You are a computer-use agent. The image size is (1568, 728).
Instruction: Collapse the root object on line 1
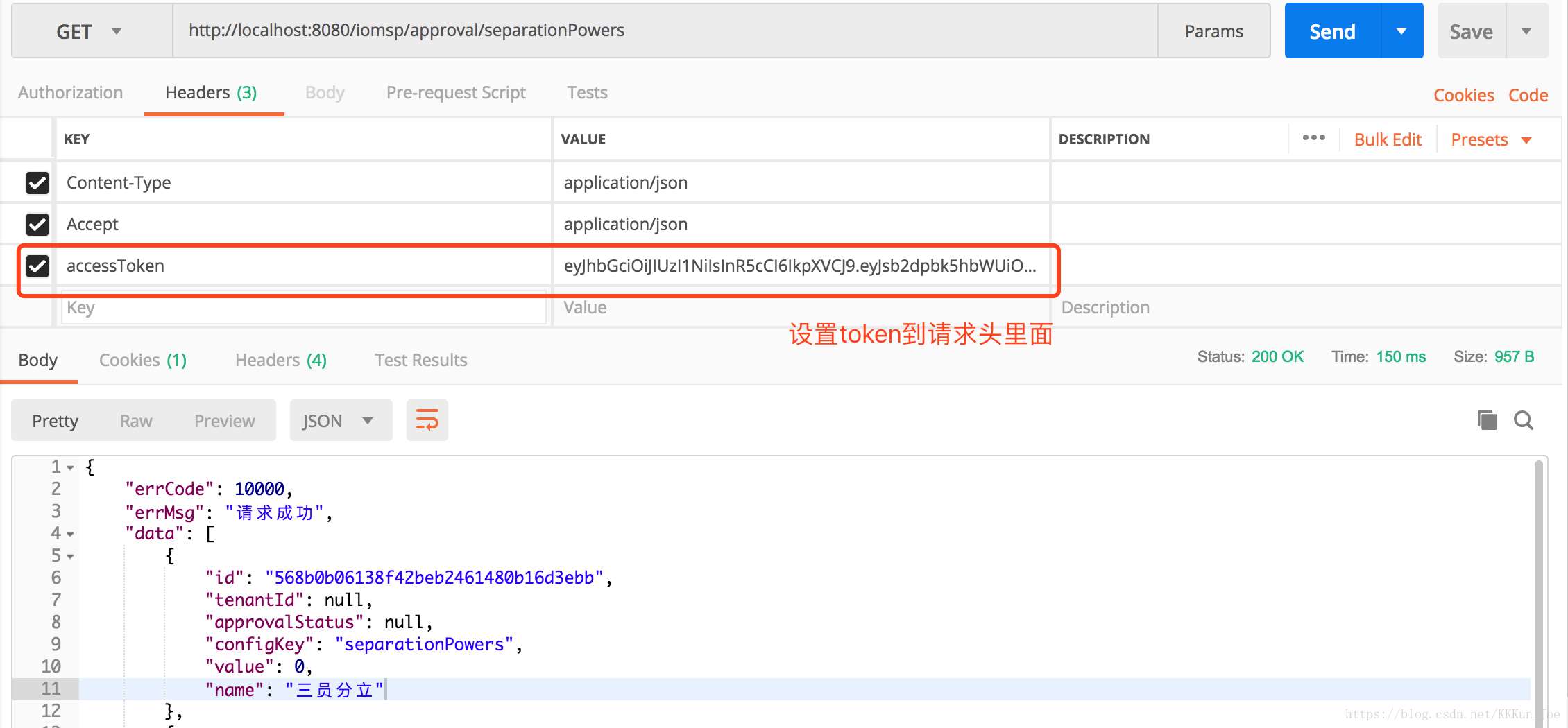(70, 468)
